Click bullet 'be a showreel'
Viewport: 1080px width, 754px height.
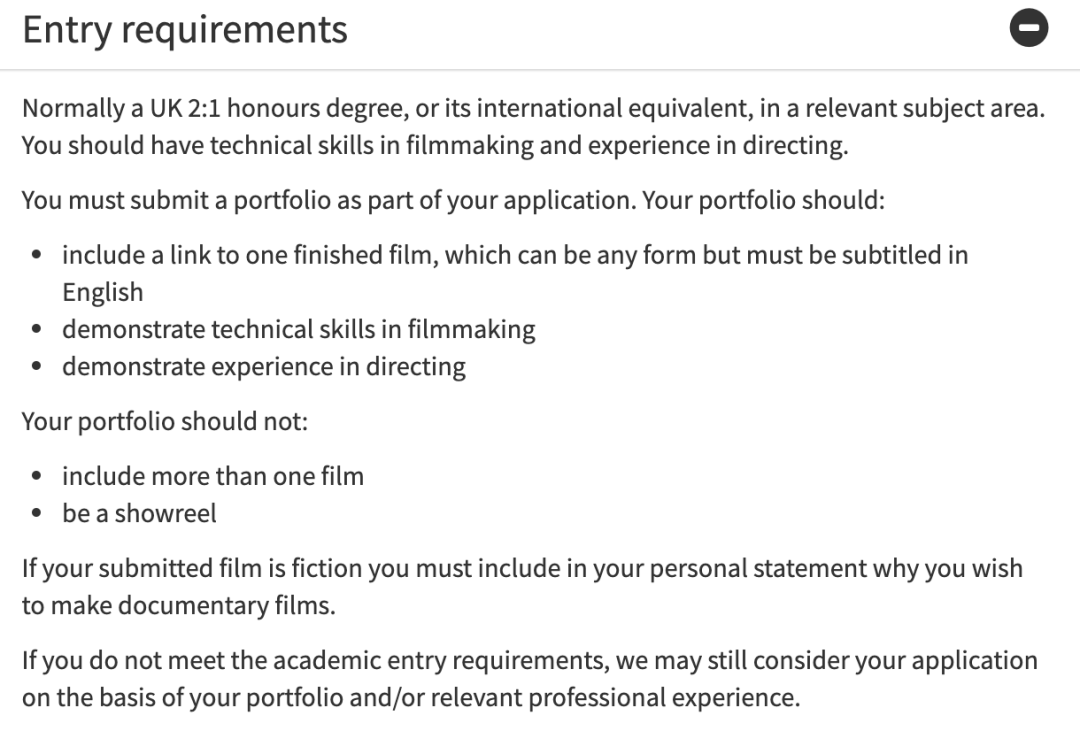139,513
